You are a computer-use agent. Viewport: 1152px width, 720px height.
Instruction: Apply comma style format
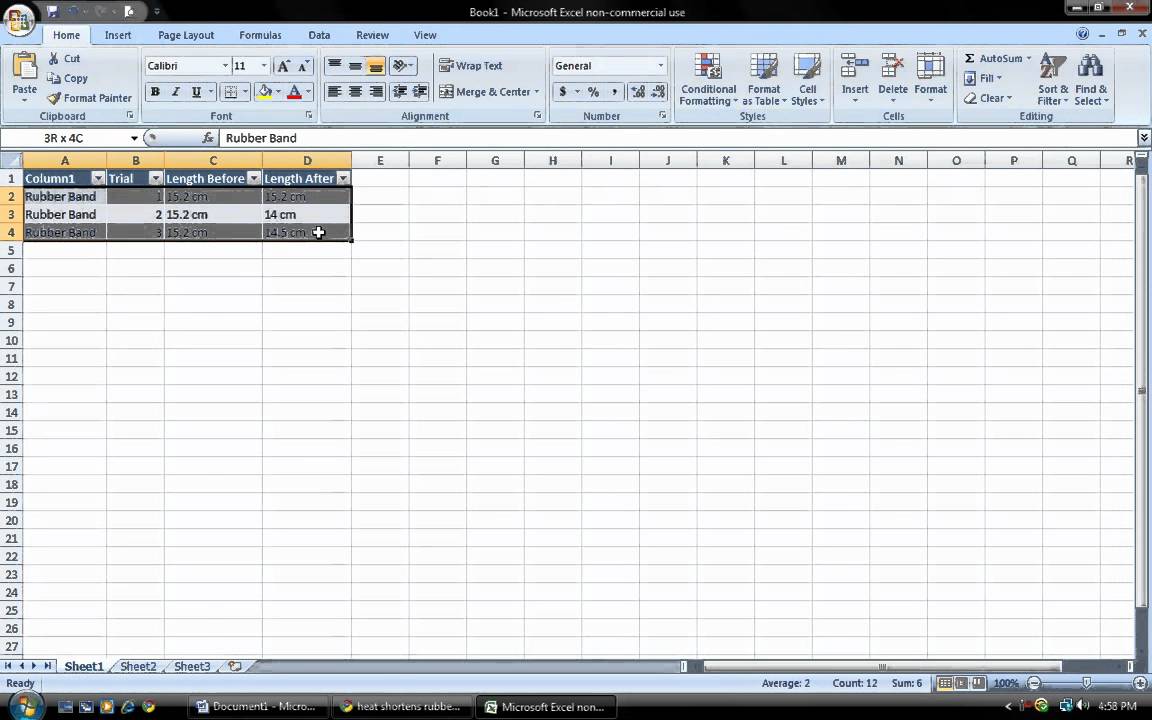click(614, 92)
